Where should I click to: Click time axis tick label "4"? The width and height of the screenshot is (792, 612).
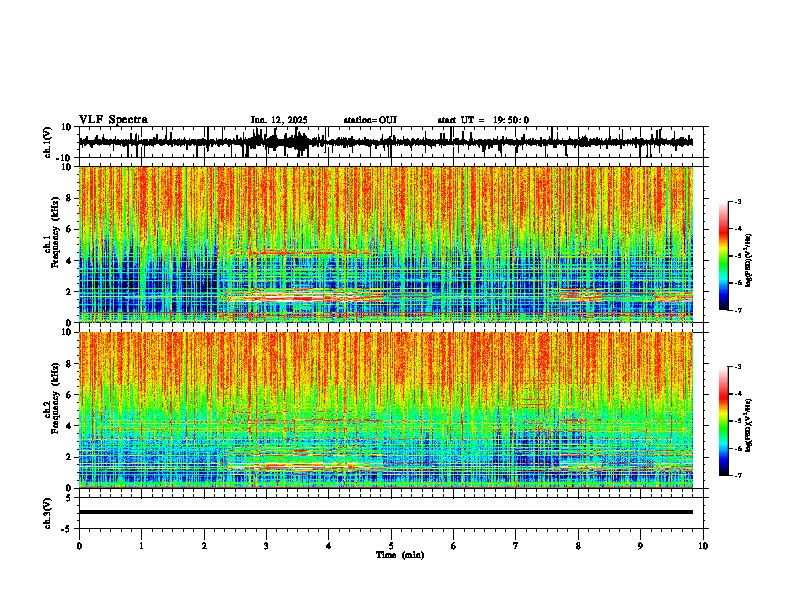pos(329,546)
